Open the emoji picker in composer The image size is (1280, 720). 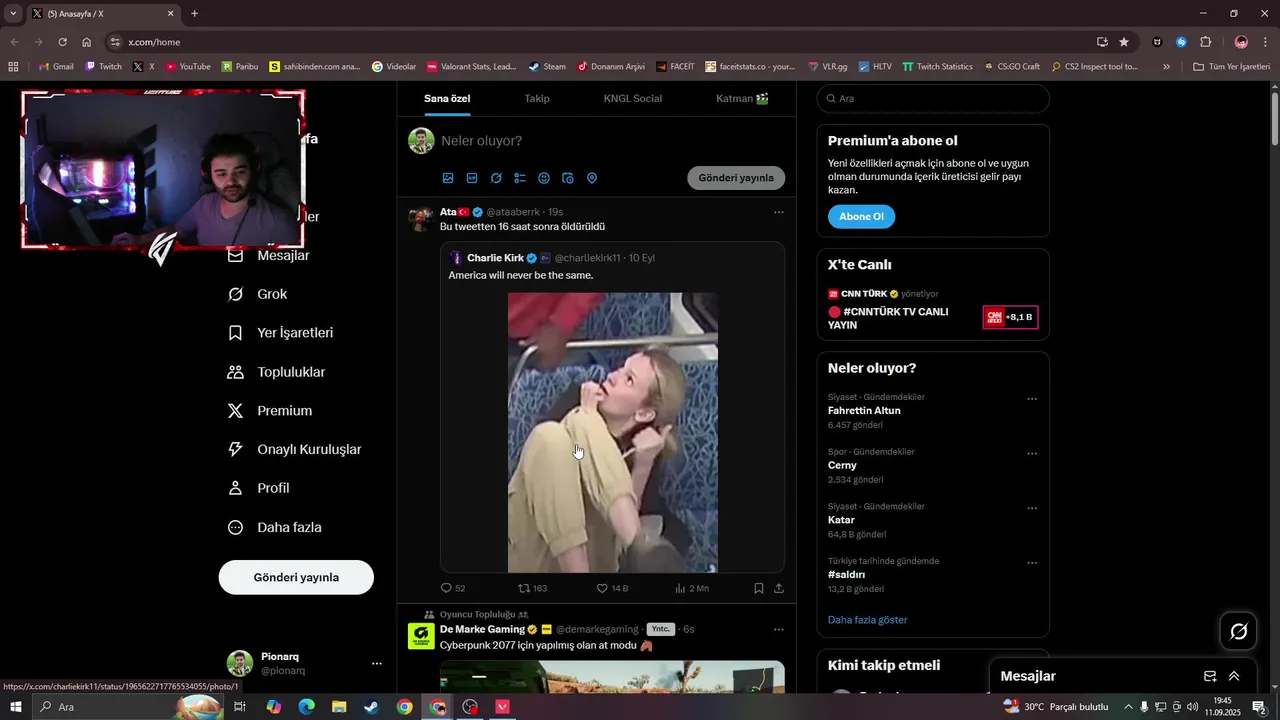click(544, 178)
